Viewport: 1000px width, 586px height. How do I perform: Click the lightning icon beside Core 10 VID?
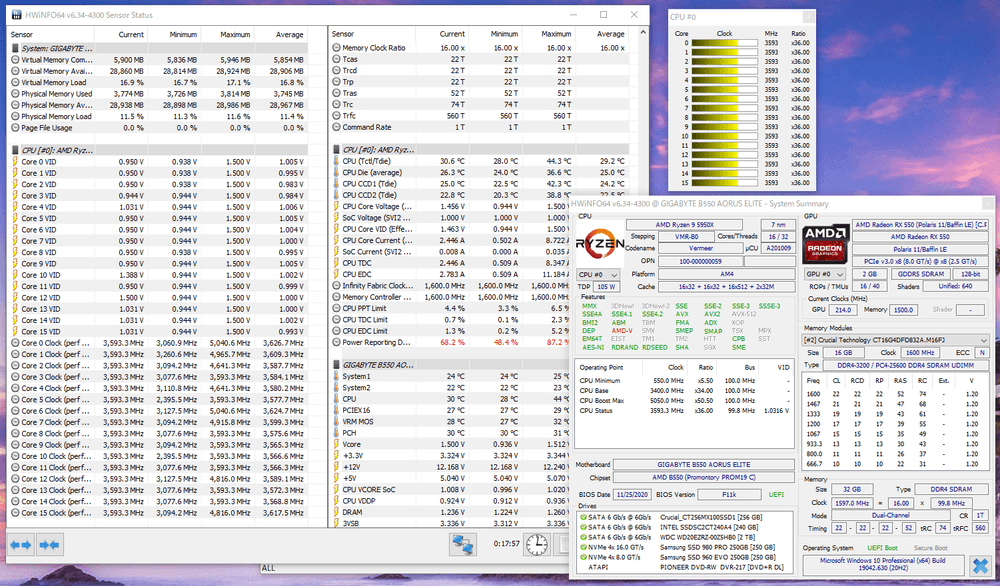[x=15, y=275]
